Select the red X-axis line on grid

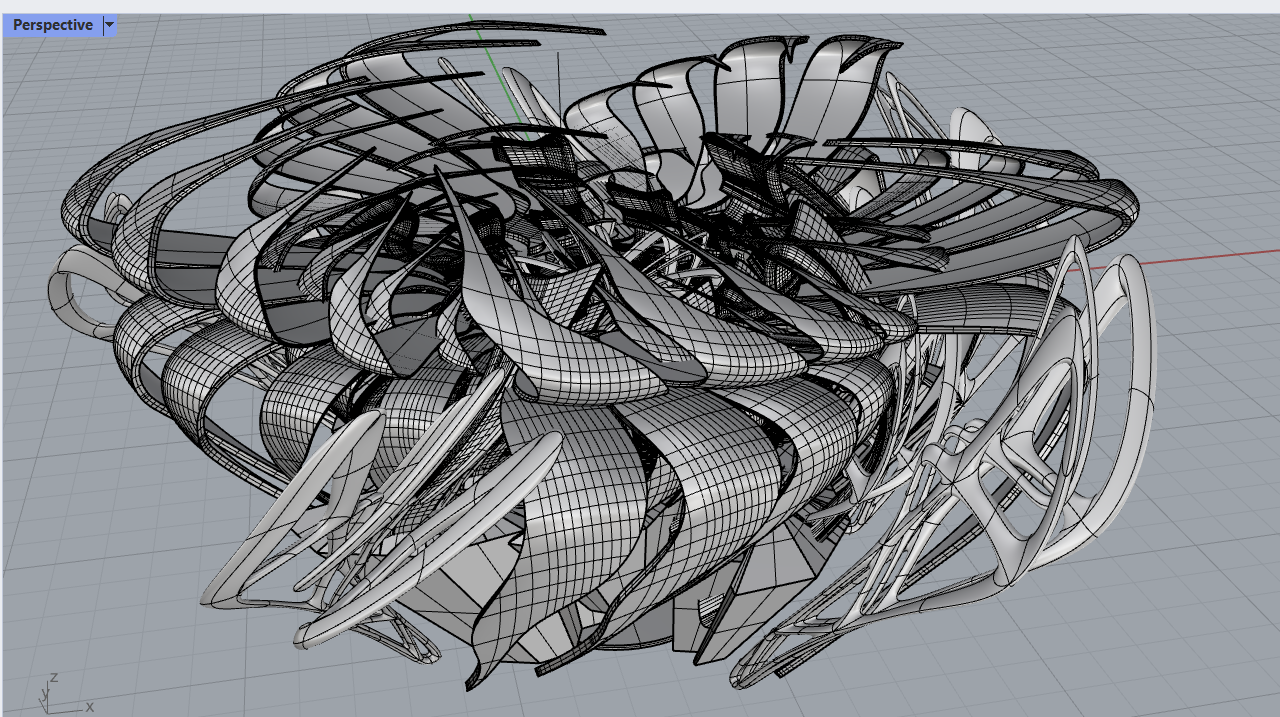1200,257
